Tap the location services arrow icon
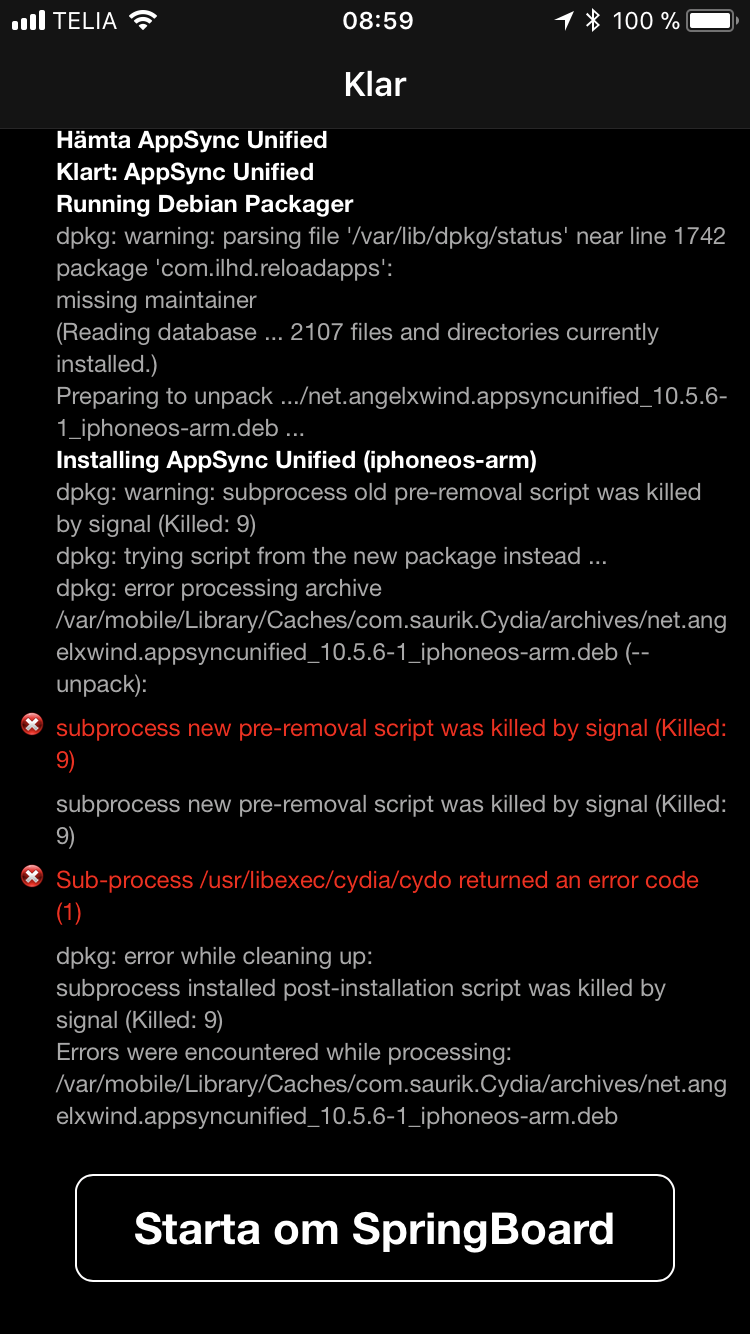The image size is (750, 1334). coord(565,20)
